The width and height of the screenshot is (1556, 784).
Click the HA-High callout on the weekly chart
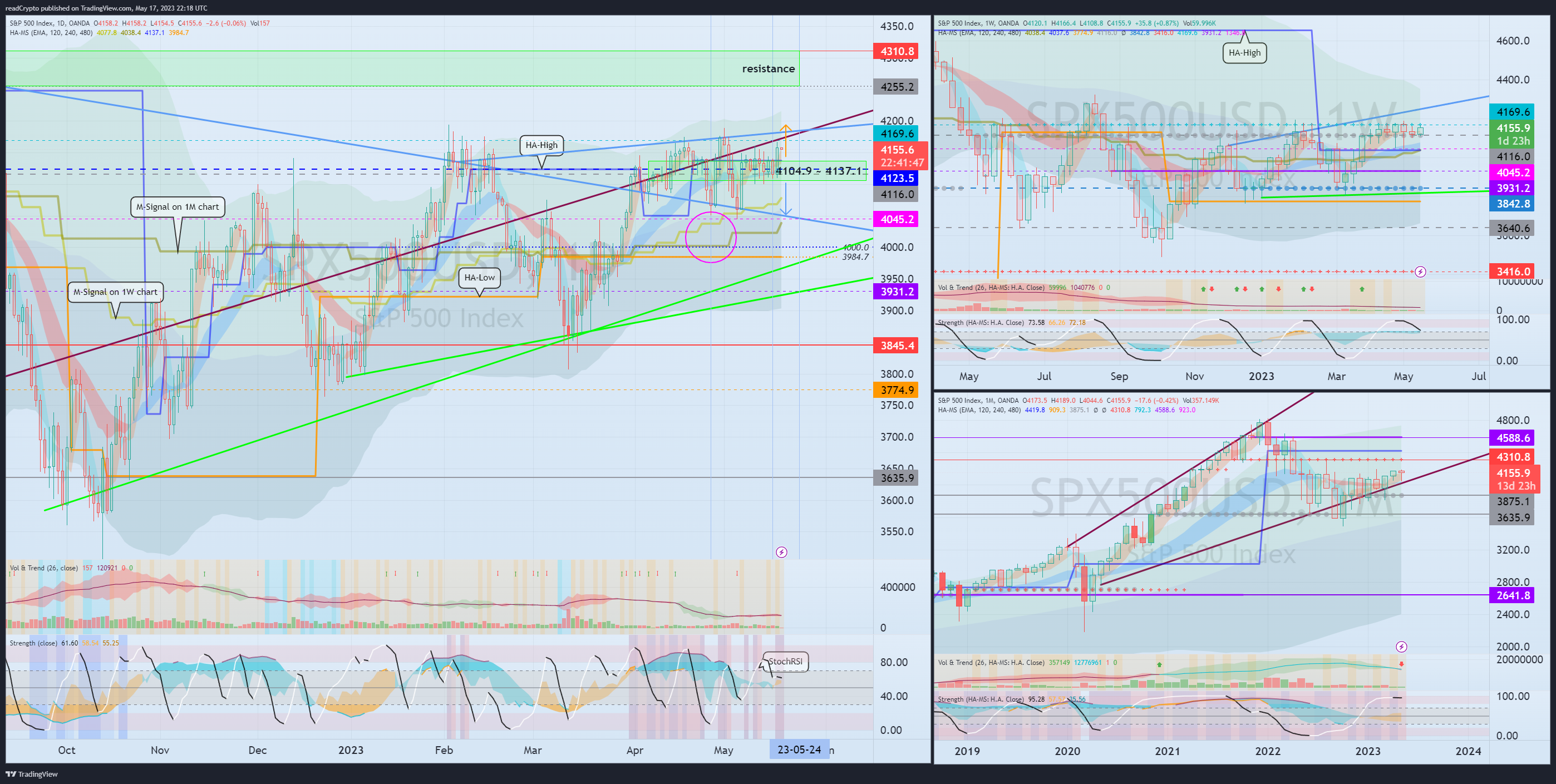coord(1244,52)
